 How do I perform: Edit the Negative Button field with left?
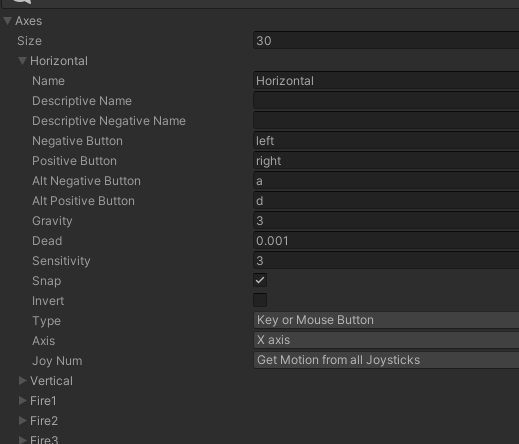[x=386, y=141]
